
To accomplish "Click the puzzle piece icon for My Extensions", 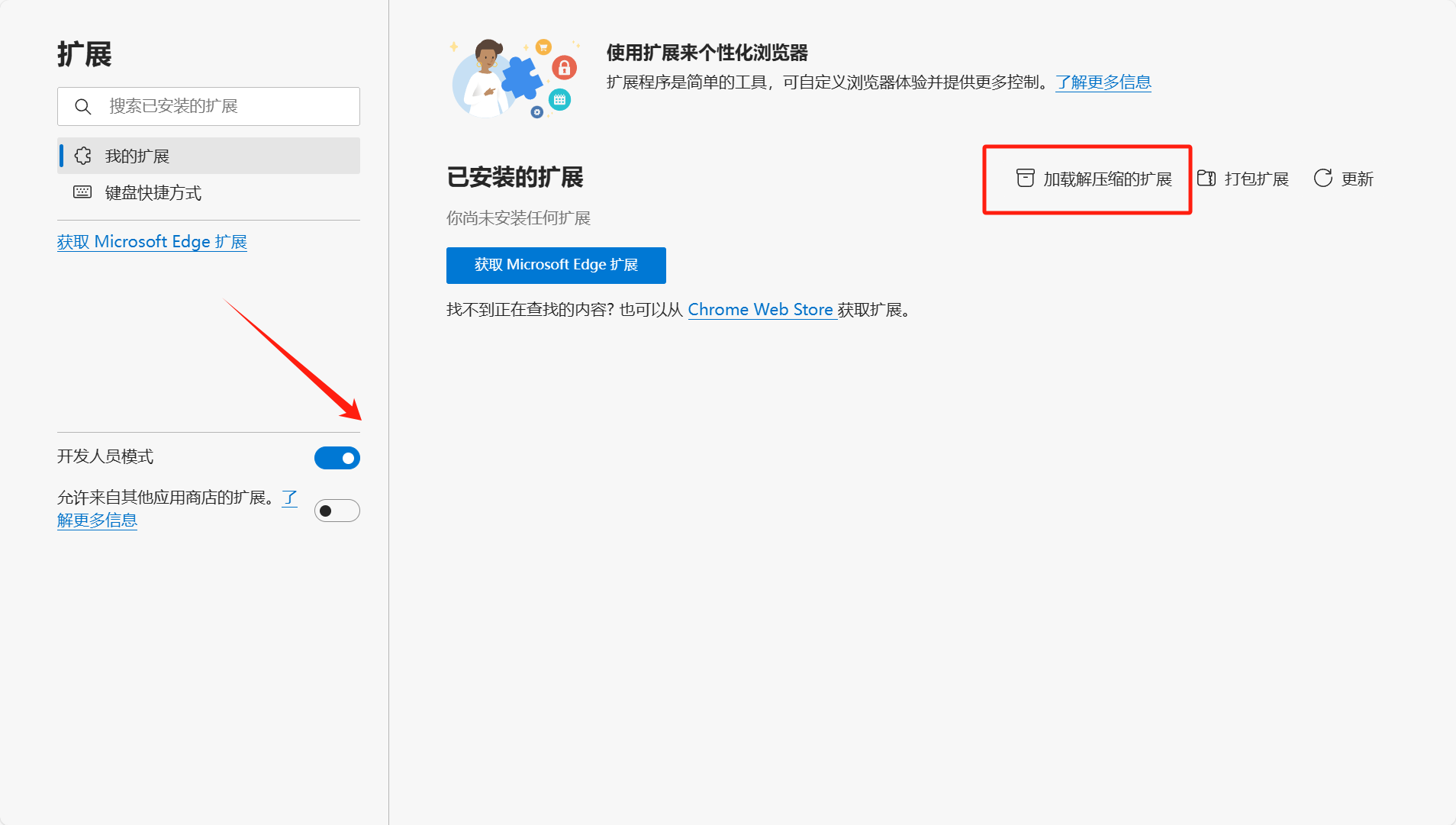I will click(83, 156).
